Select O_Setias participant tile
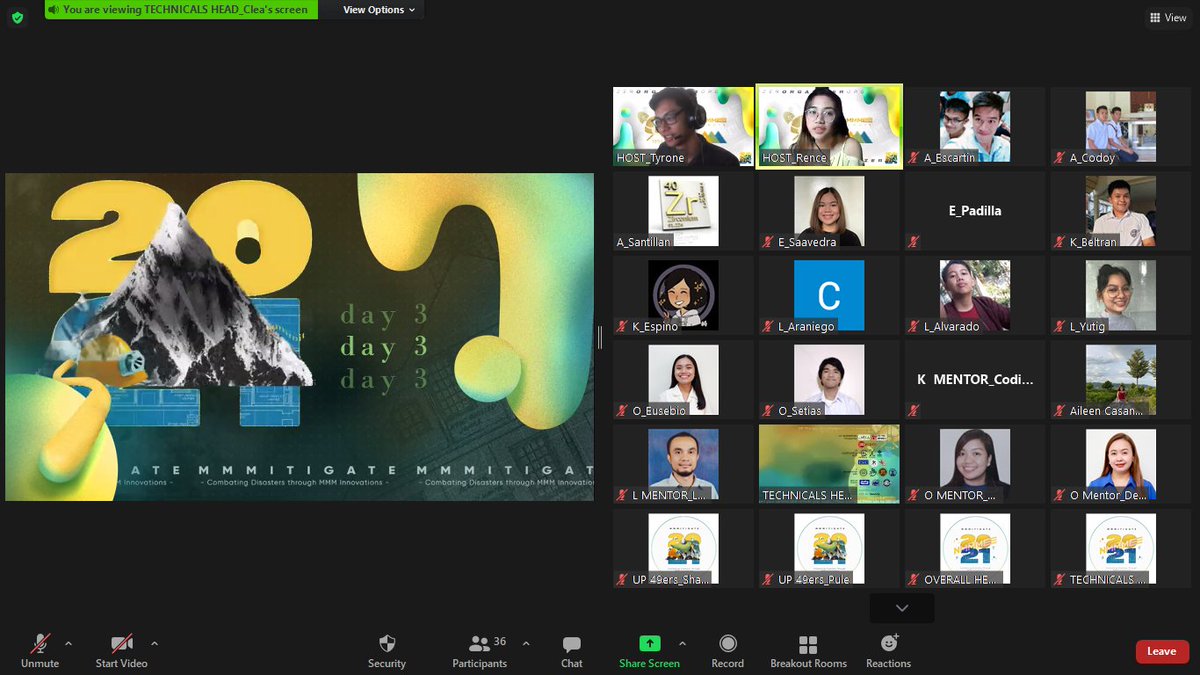The image size is (1200, 675). point(829,380)
